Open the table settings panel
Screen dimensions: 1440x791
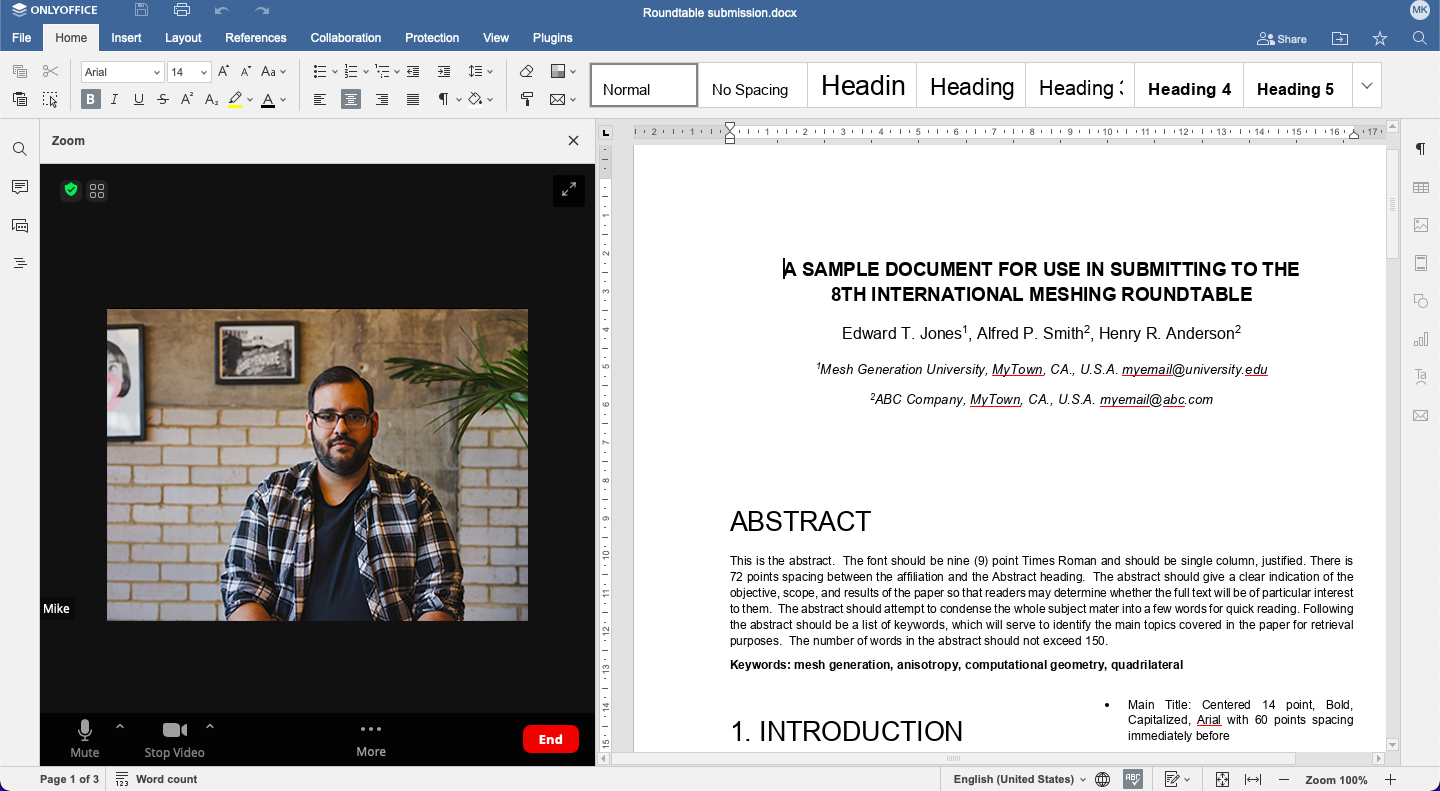[1420, 186]
